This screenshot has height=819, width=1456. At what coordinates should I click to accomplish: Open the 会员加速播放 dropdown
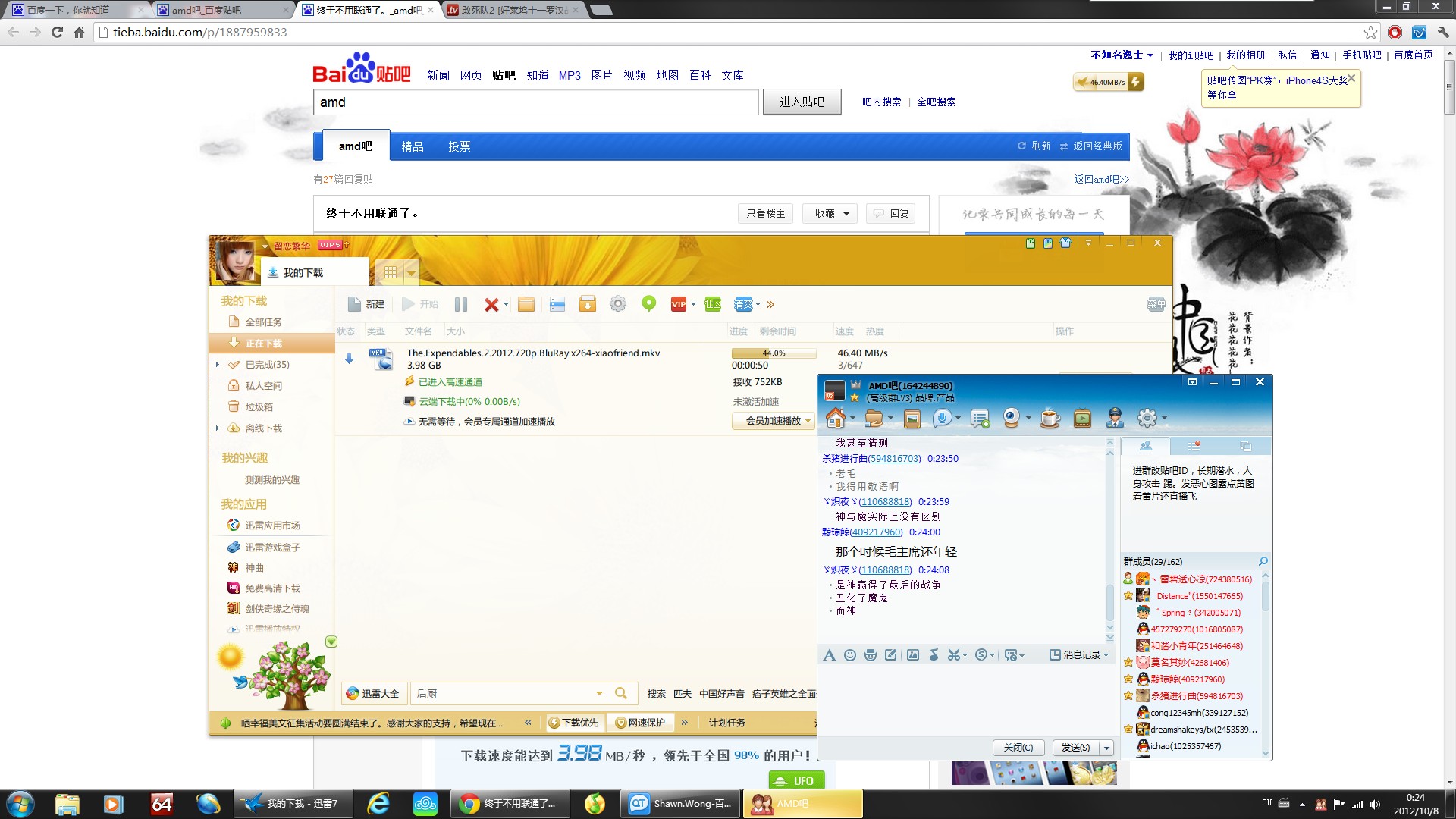click(808, 422)
